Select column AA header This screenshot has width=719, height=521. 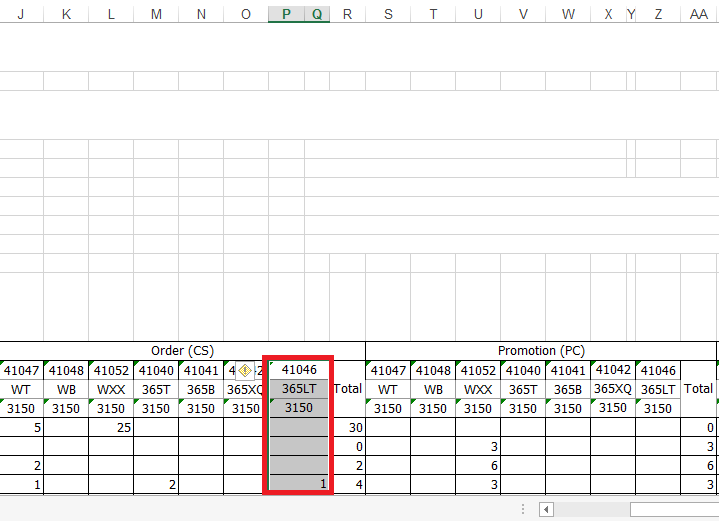699,14
